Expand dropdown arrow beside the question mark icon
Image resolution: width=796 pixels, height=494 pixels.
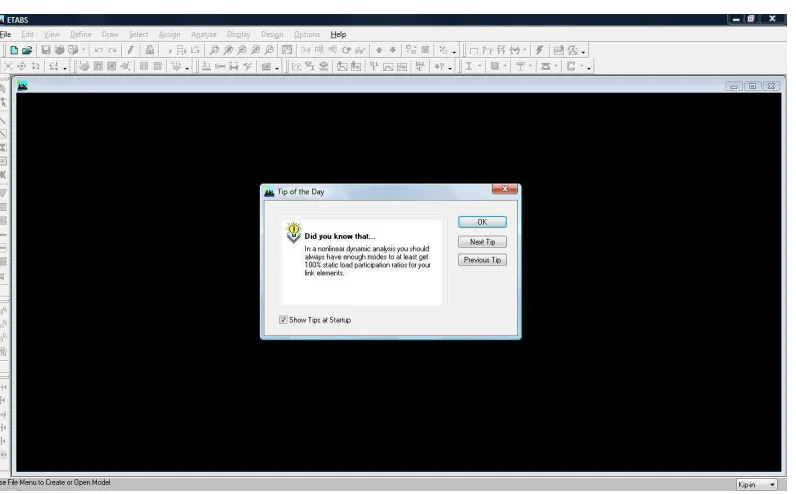[450, 68]
